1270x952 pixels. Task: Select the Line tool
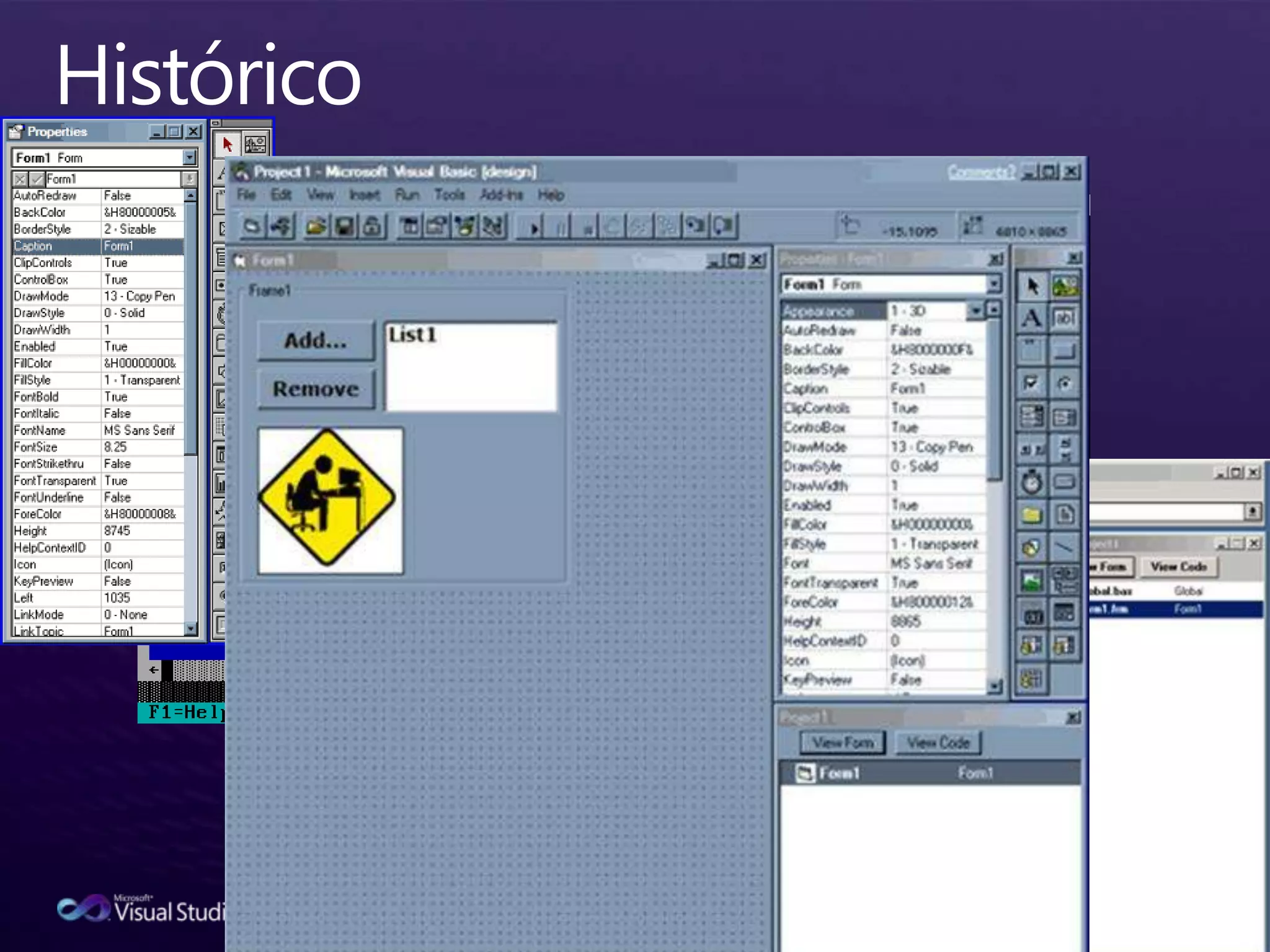(x=1065, y=547)
